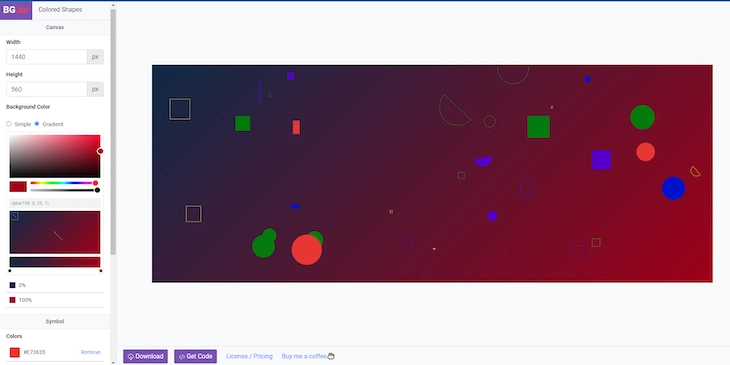Image resolution: width=730 pixels, height=365 pixels.
Task: Click the gradient direction icon in preview
Action: (x=14, y=216)
